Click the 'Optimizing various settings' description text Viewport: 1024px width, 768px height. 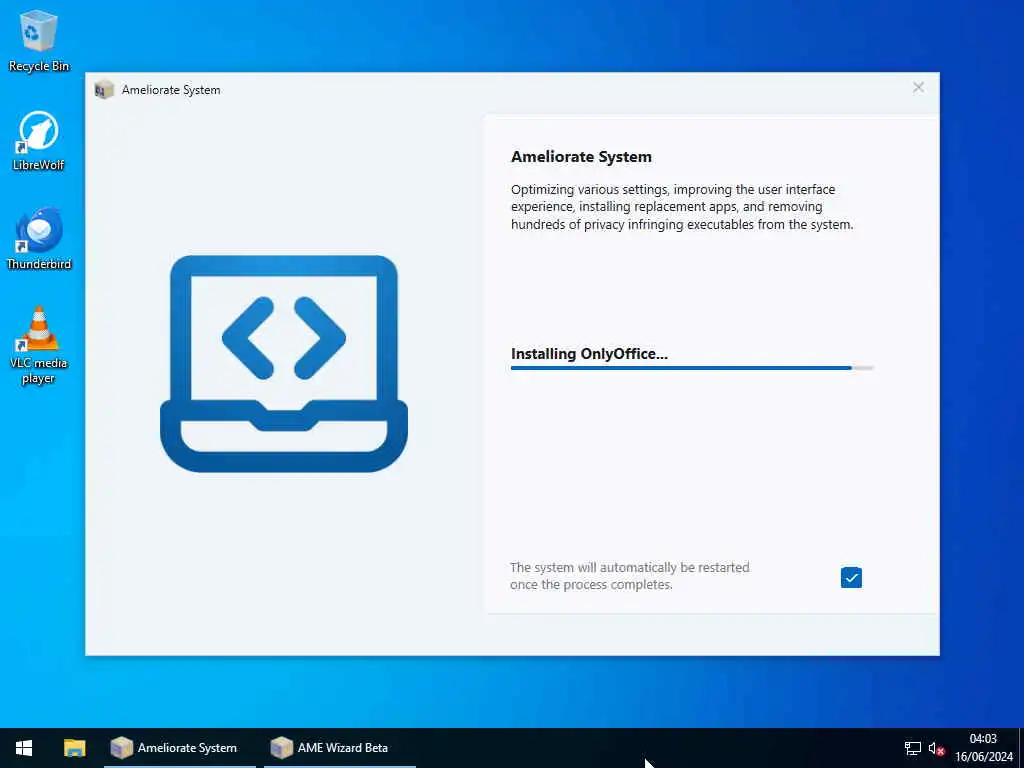[x=682, y=207]
